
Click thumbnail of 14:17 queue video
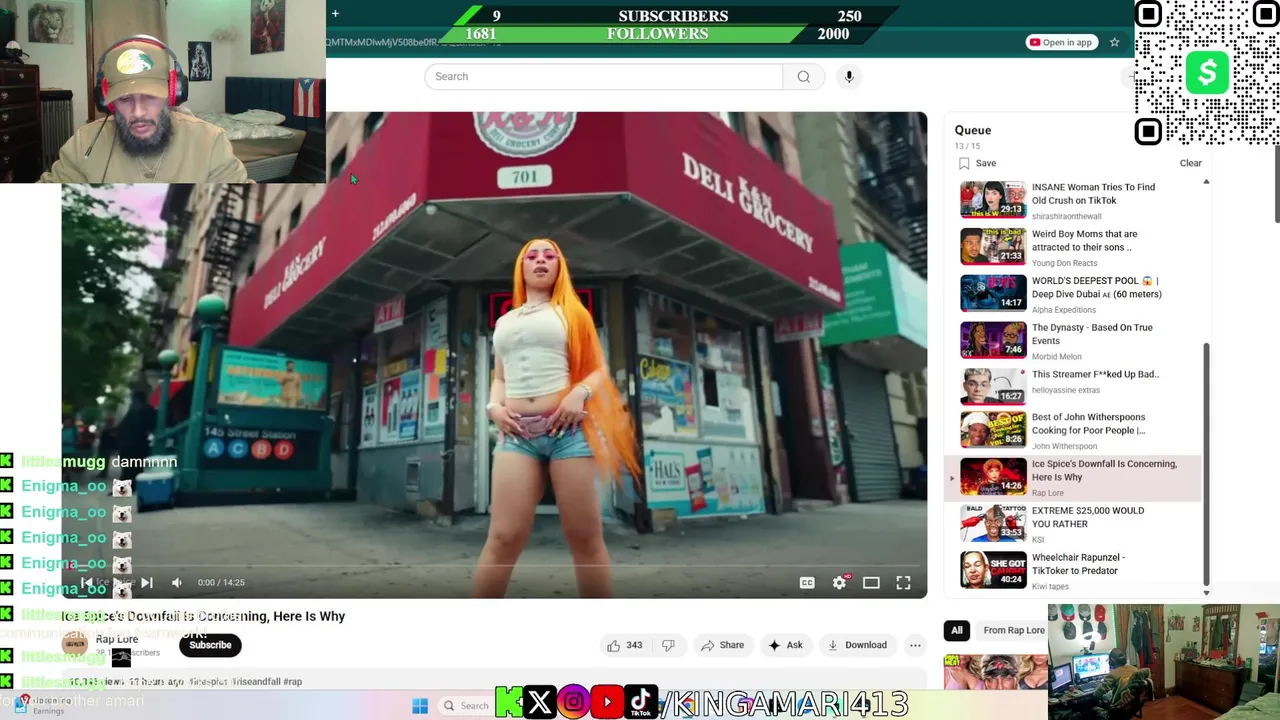pos(993,294)
